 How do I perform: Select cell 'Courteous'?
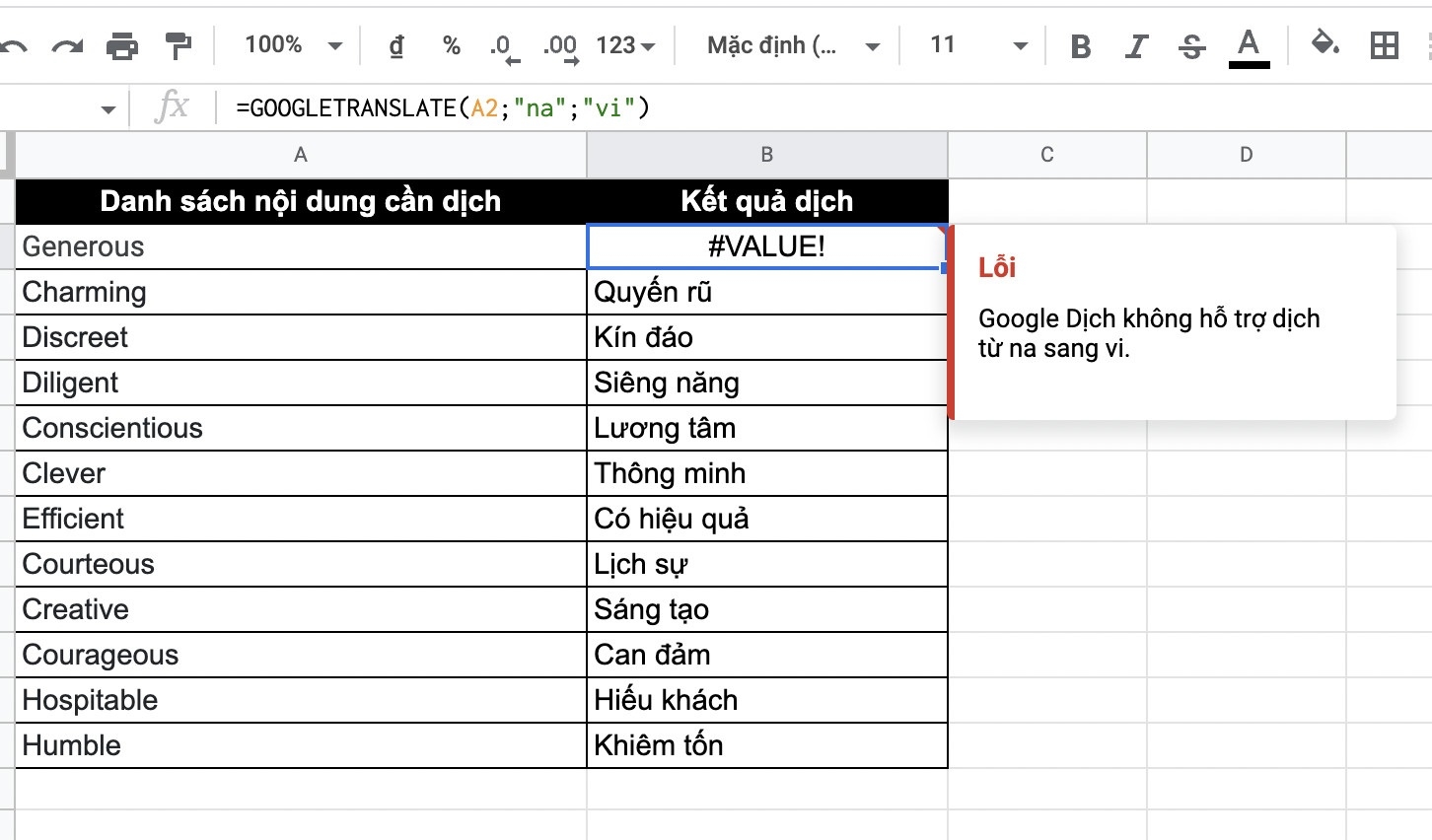click(301, 564)
